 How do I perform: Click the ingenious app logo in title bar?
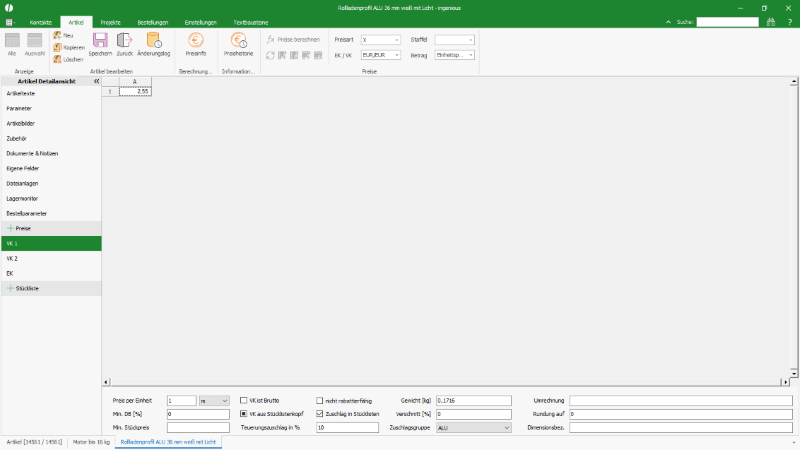9,8
